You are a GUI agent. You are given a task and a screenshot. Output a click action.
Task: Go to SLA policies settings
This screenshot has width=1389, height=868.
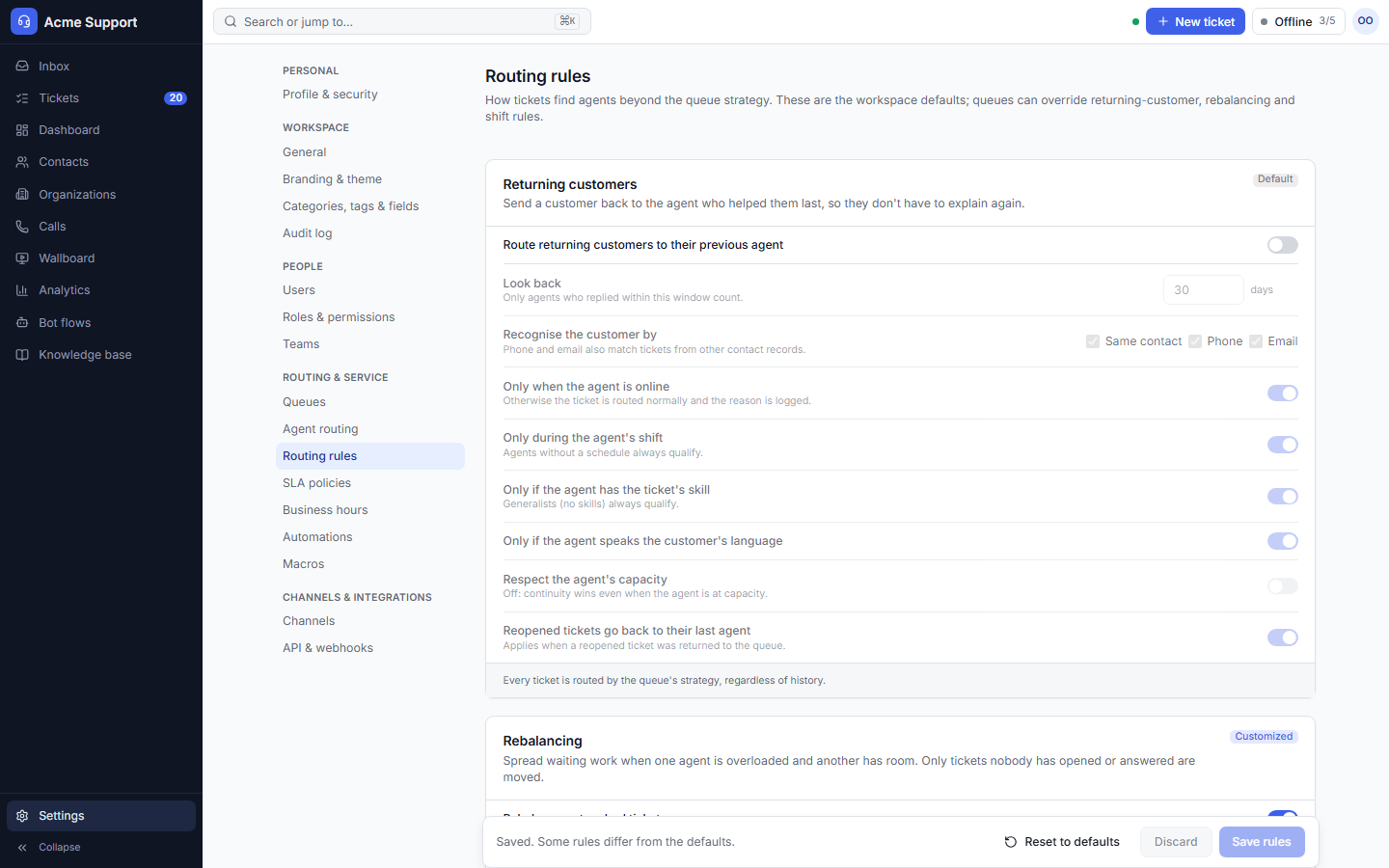pos(370,483)
